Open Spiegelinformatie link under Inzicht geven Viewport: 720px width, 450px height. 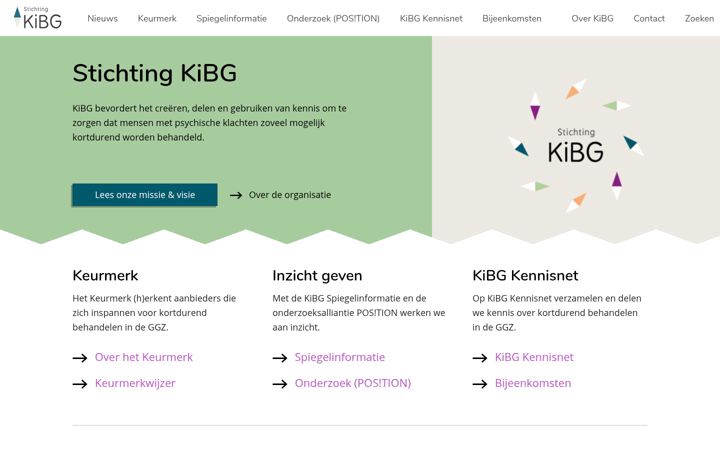click(x=340, y=357)
